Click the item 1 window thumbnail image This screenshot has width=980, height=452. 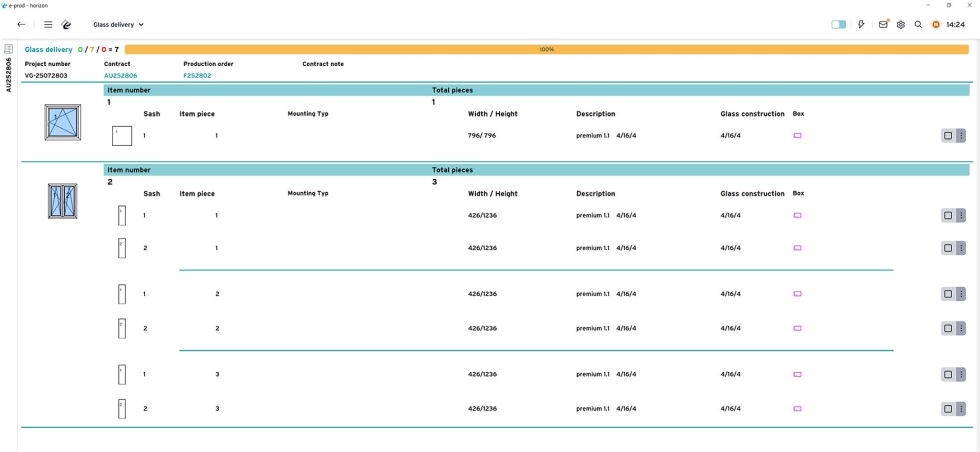coord(62,122)
